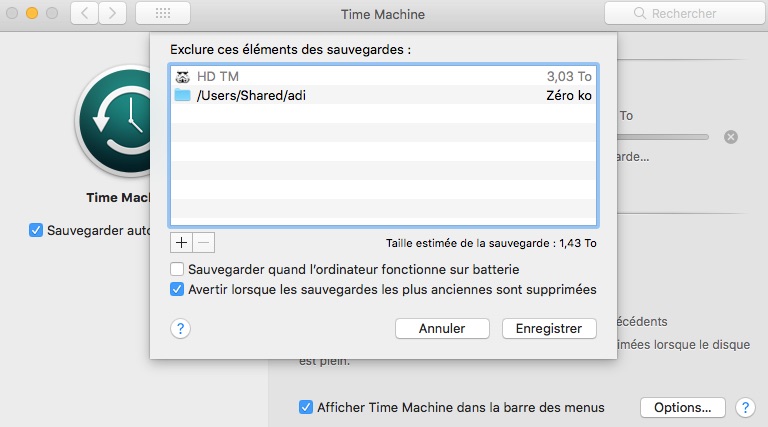Toggle Afficher Time Machine dans la barre des menus
Image resolution: width=768 pixels, height=427 pixels.
[x=306, y=407]
